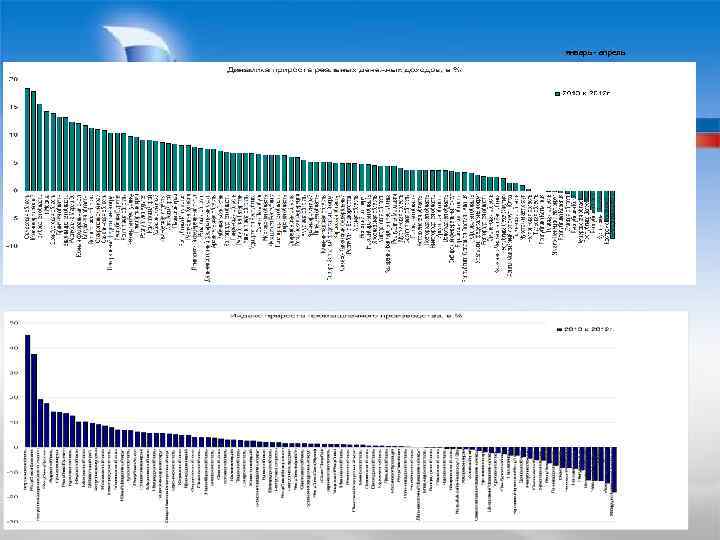Click the '-10' axis label in the top chart
The image size is (720, 540).
tap(12, 246)
